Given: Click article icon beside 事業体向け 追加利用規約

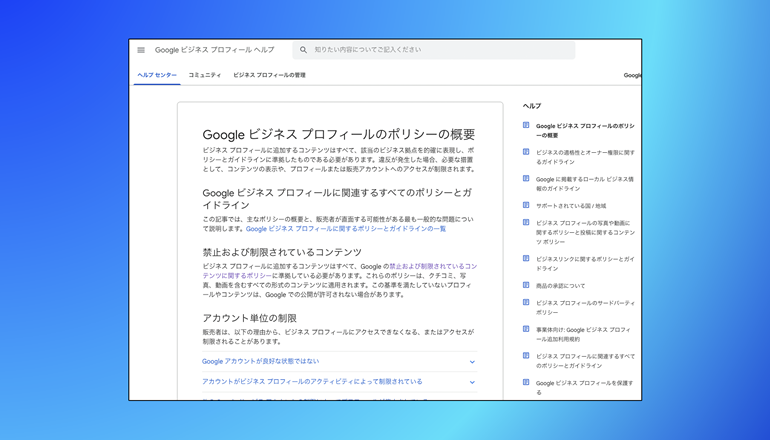Looking at the screenshot, I should [526, 329].
